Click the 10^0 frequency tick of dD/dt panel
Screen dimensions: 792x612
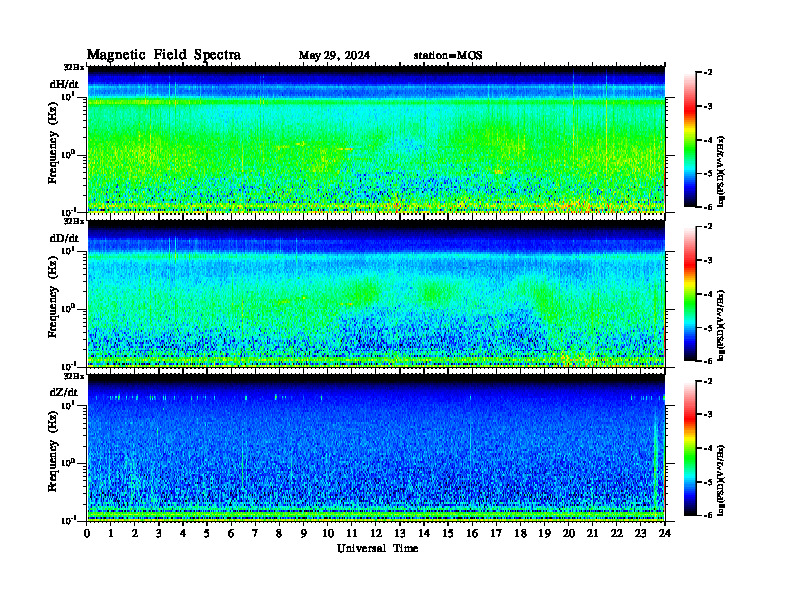(68, 308)
